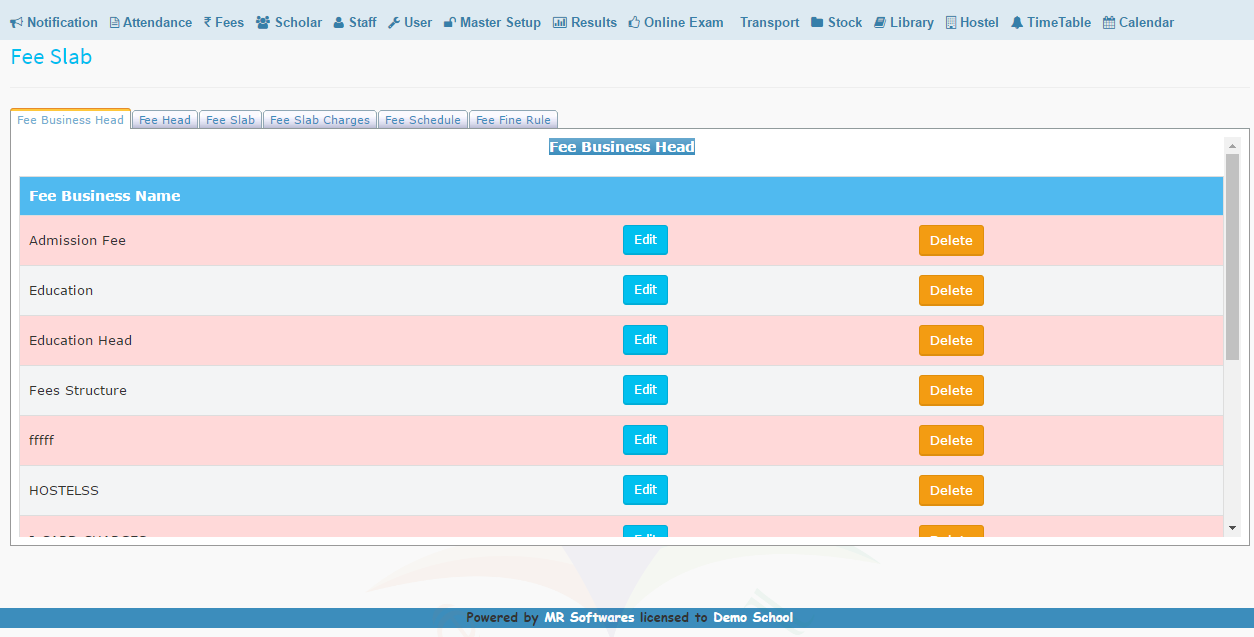Select the Fee Fine Rule tab

(513, 120)
